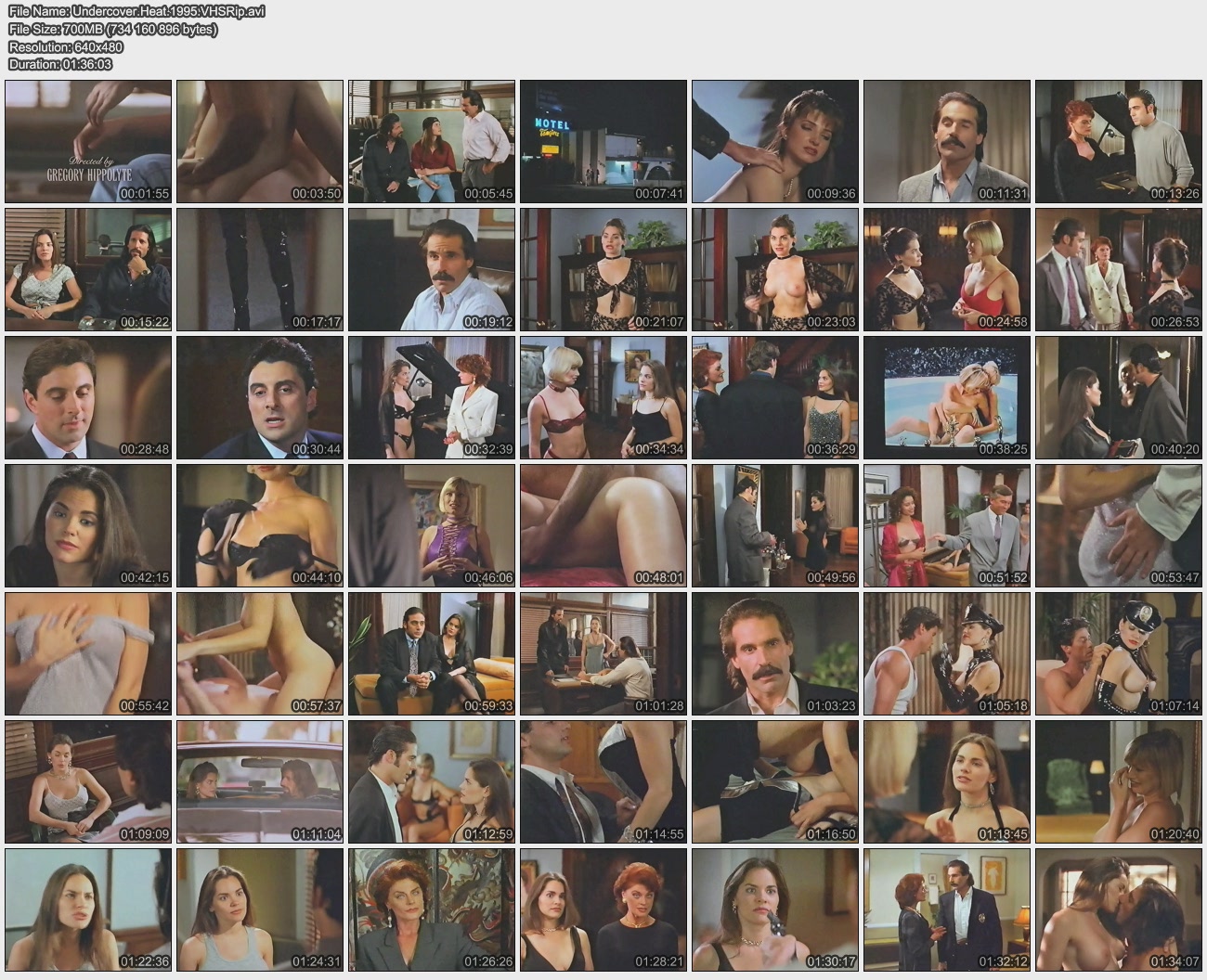Viewport: 1207px width, 980px height.
Task: Click the thumbnail timestamped 00:28:48
Action: pos(88,397)
